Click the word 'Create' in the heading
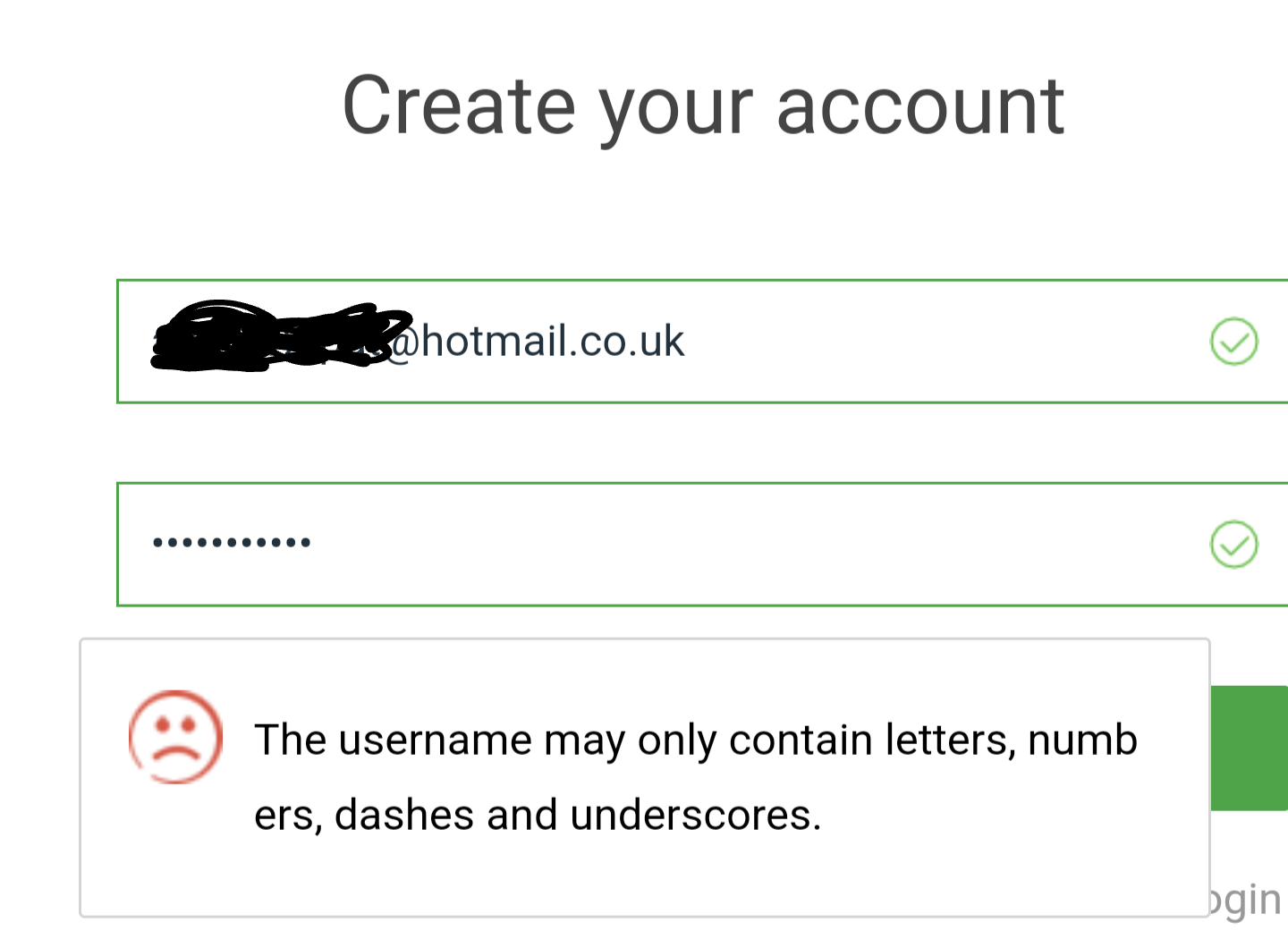Viewport: 1288px width, 939px height. pyautogui.click(x=458, y=106)
